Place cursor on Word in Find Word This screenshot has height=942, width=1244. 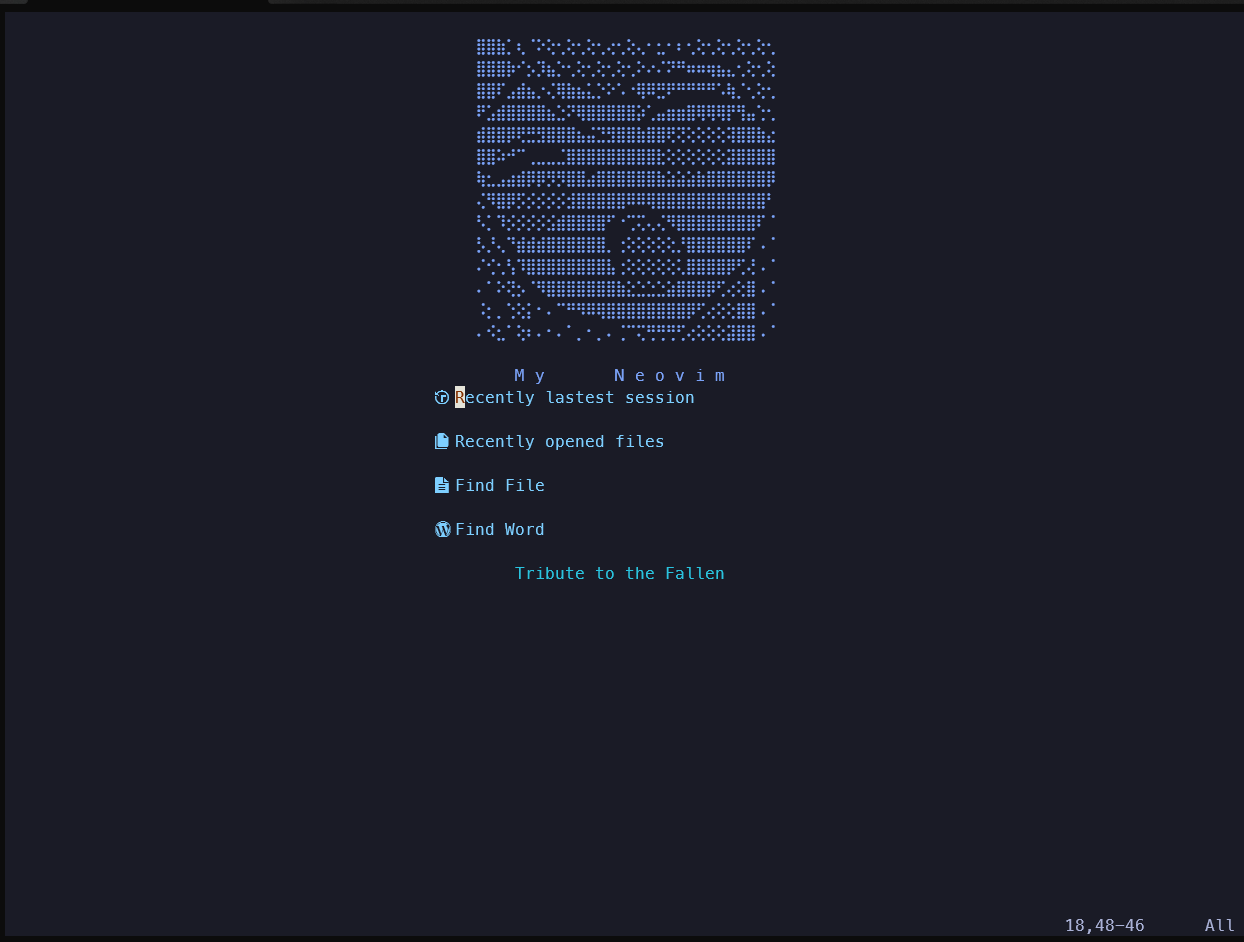click(524, 530)
